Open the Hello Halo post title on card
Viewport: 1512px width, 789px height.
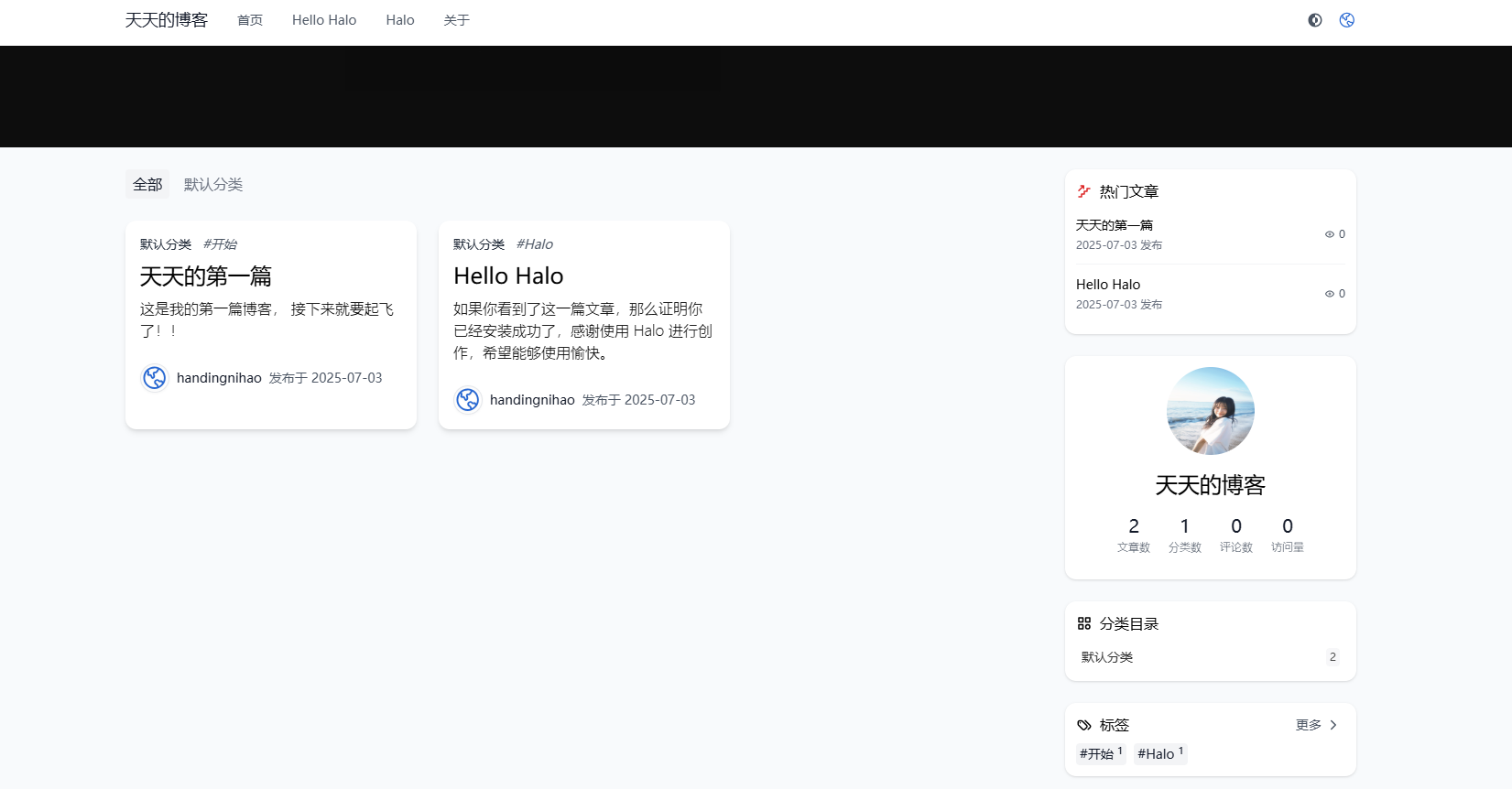pos(508,276)
